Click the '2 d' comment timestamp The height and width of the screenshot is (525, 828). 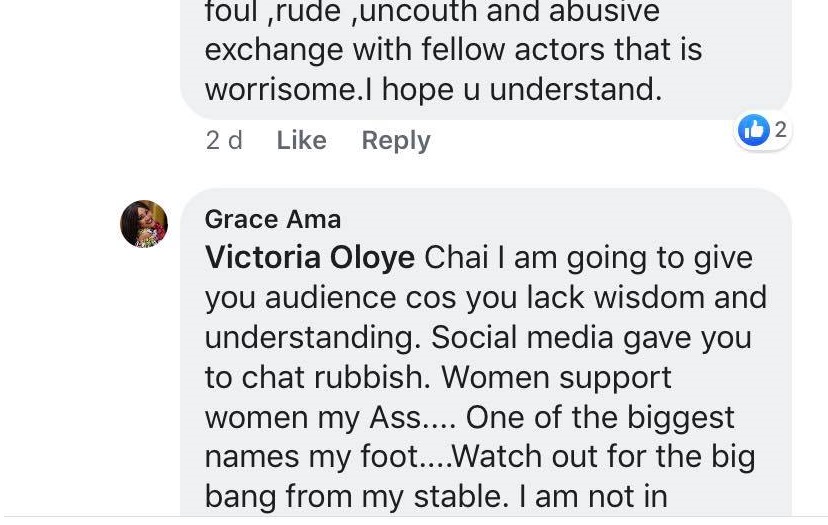tap(224, 140)
